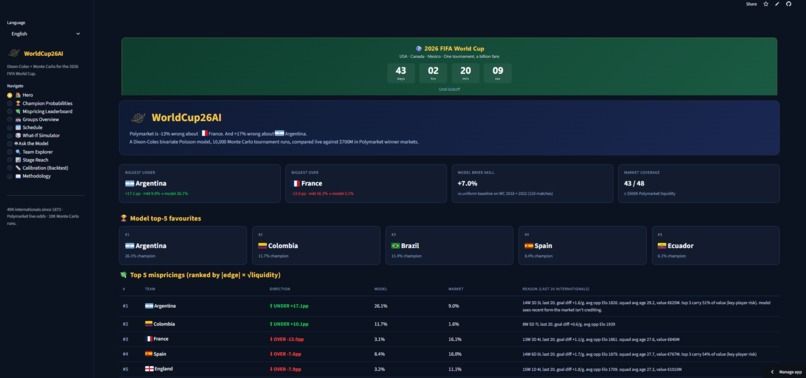The width and height of the screenshot is (806, 378).
Task: Click the OVER -13.0pp direction cell
Action: [286, 339]
